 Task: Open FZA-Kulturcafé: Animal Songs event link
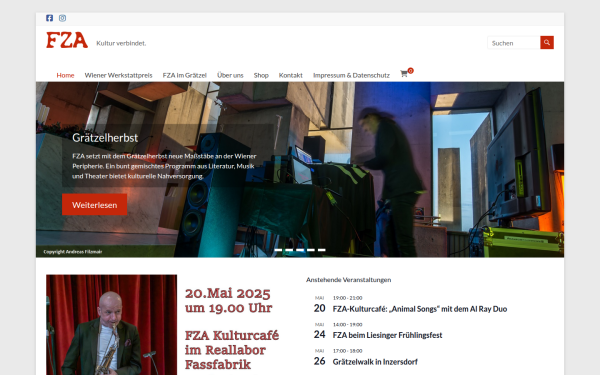[x=420, y=309]
